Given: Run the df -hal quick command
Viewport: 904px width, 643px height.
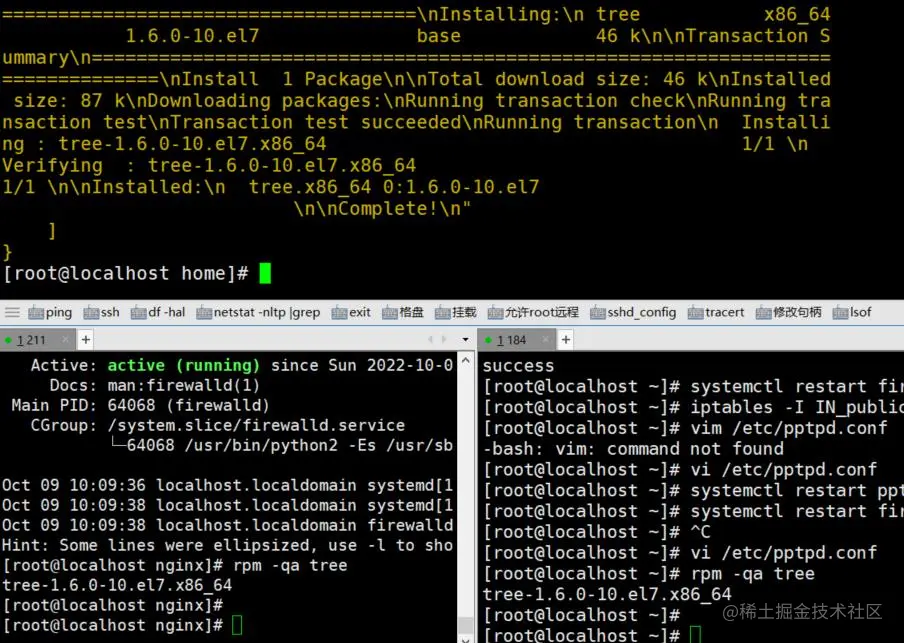Looking at the screenshot, I should point(158,313).
